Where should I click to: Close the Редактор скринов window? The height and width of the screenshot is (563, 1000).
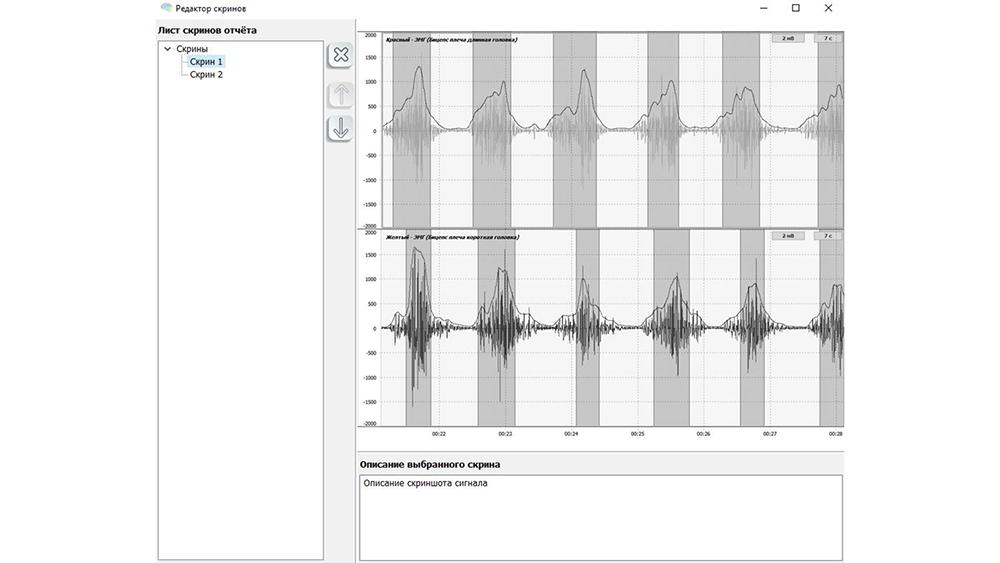pyautogui.click(x=828, y=8)
